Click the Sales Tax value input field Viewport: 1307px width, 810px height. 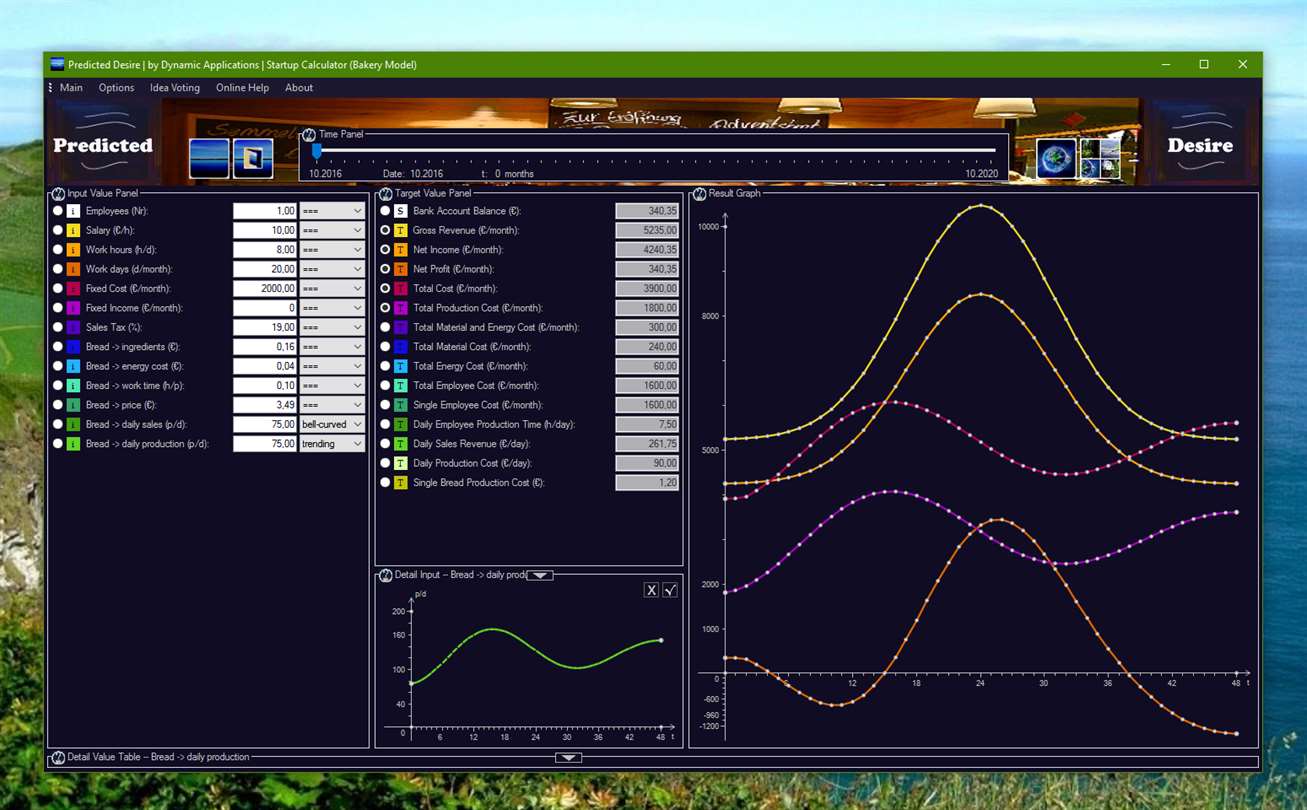pos(265,327)
